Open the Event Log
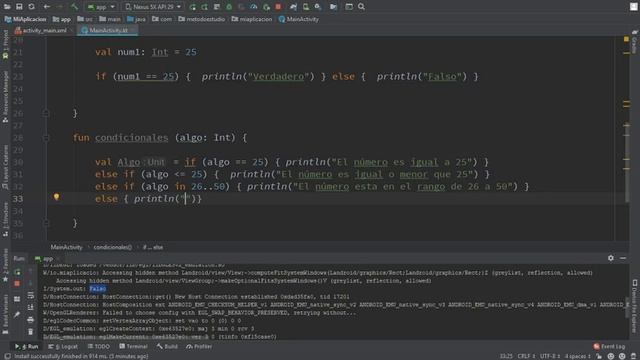This screenshot has height=360, width=640. pyautogui.click(x=609, y=346)
